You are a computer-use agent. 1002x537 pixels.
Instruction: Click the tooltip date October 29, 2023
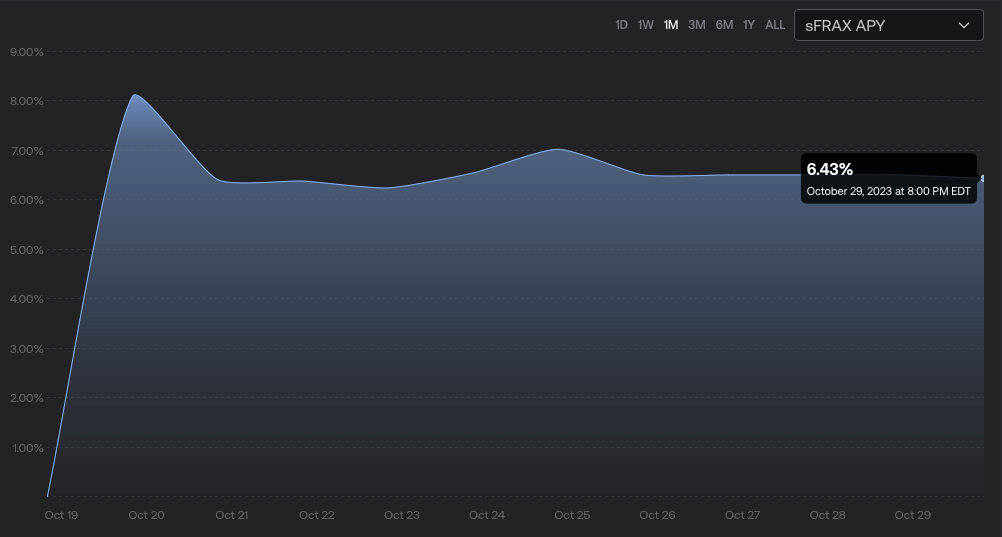coord(888,191)
